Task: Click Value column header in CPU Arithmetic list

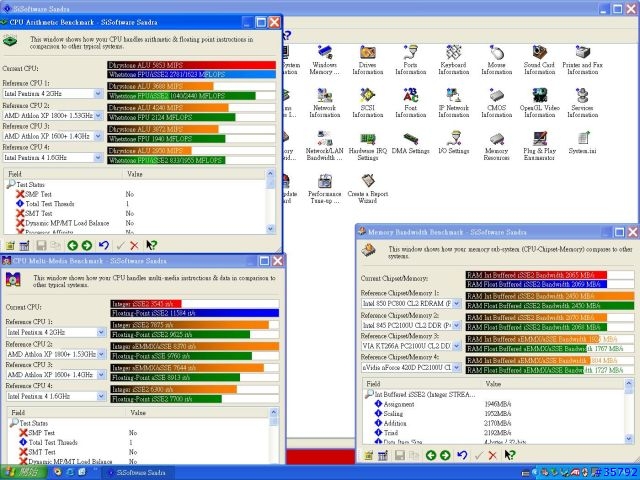Action: [194, 174]
